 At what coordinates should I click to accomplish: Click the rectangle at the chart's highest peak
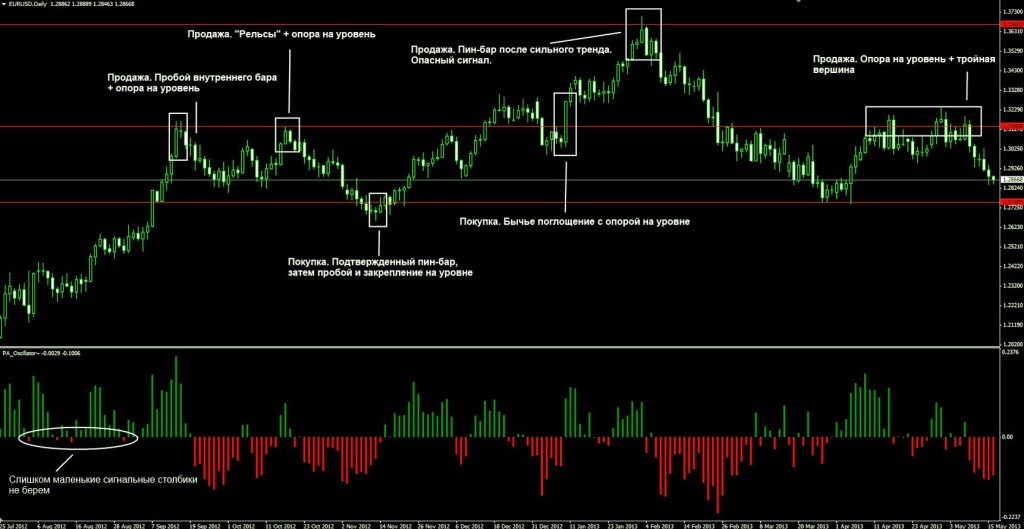(x=644, y=35)
